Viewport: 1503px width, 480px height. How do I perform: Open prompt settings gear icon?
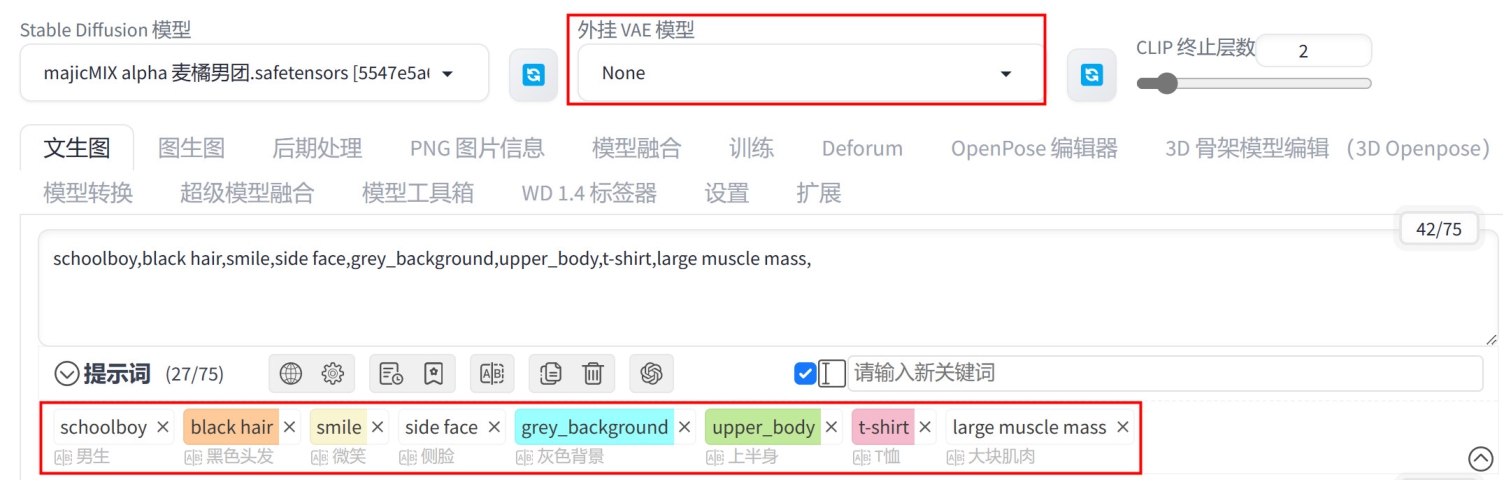click(332, 374)
